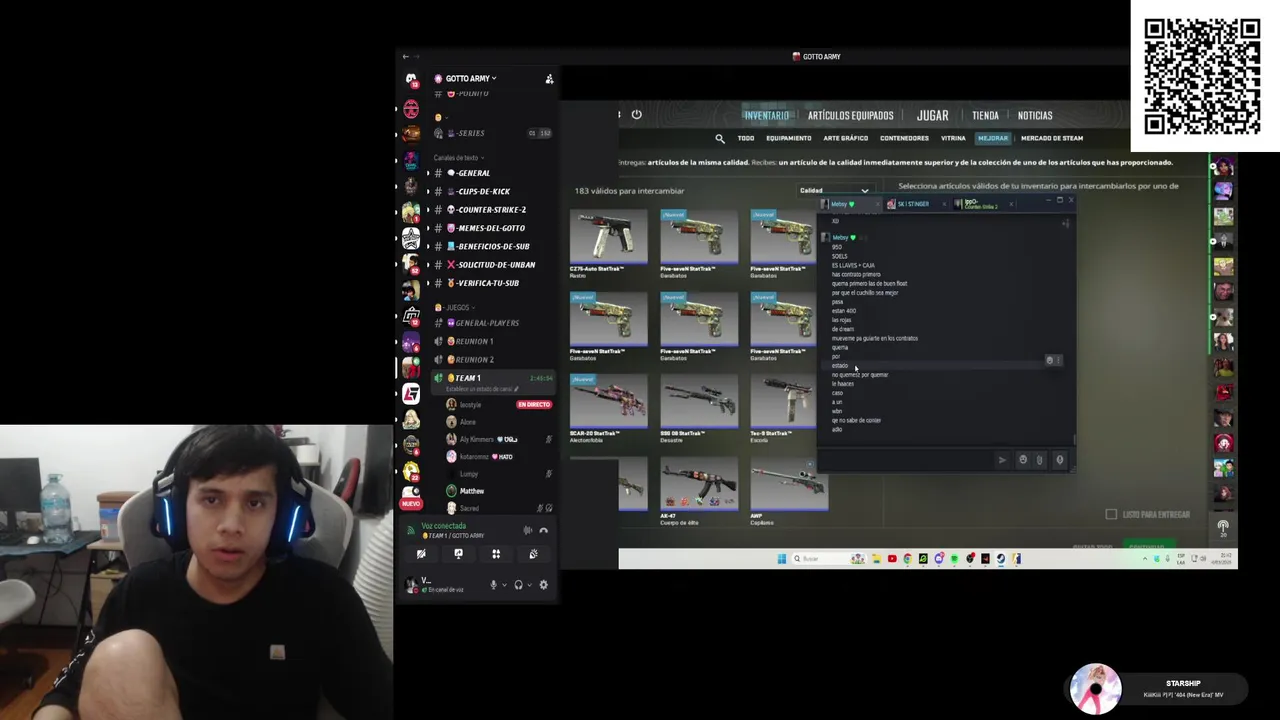Check the LISTO PARA ENTREGAR checkbox

coord(1111,514)
